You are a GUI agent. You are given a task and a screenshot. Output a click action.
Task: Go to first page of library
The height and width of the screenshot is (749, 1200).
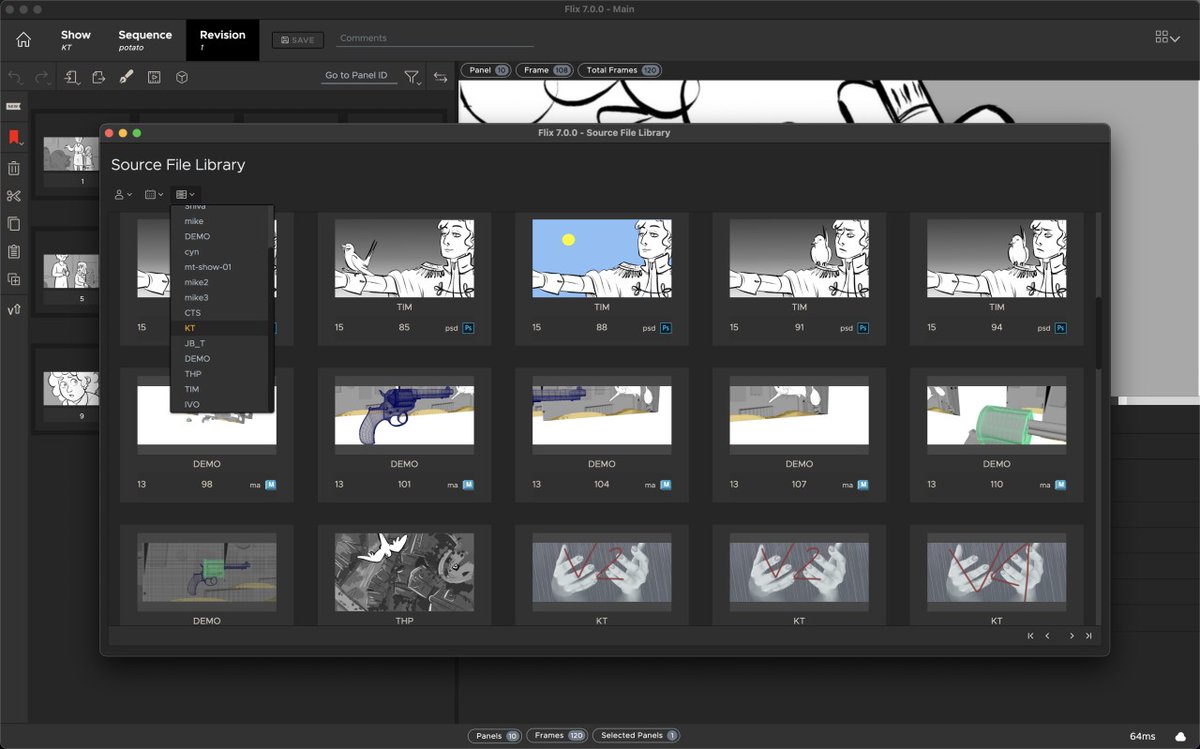click(1030, 636)
